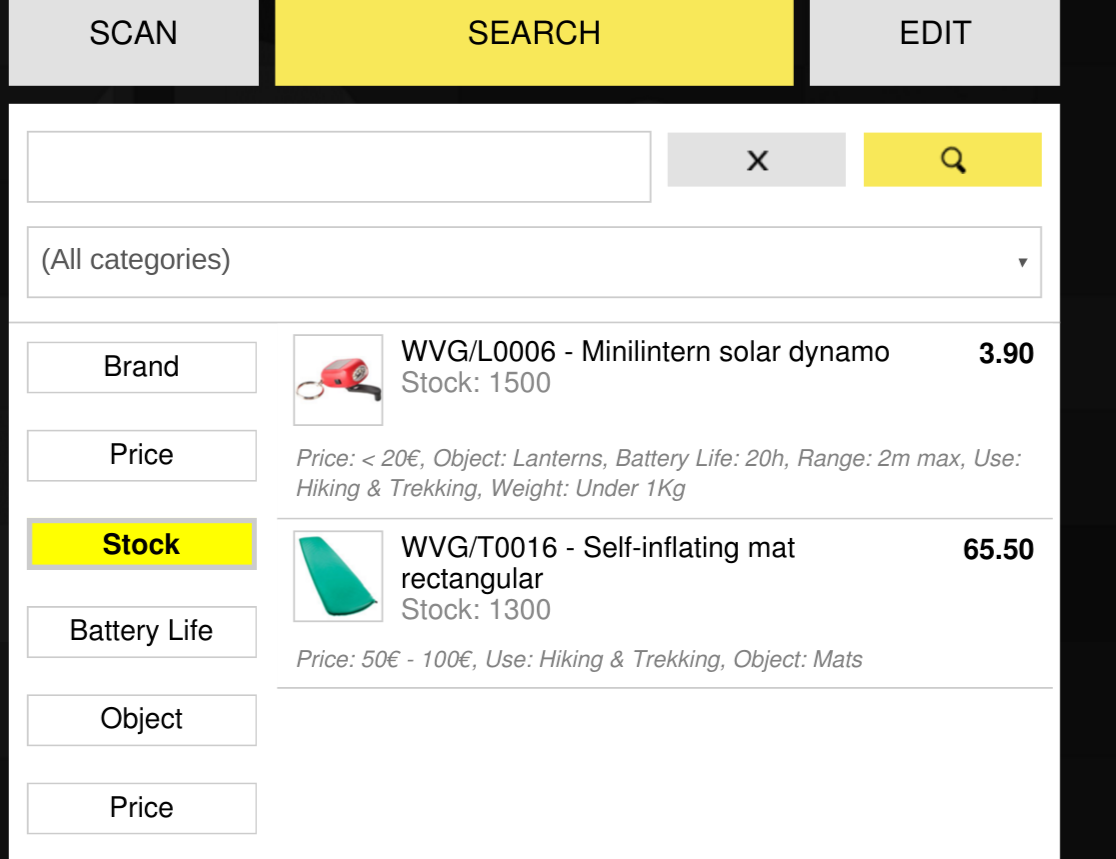Select the Object filter button
1116x859 pixels.
click(x=141, y=720)
